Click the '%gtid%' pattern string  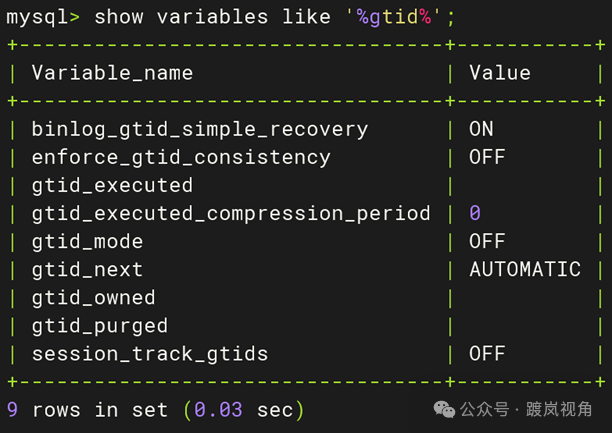click(393, 17)
